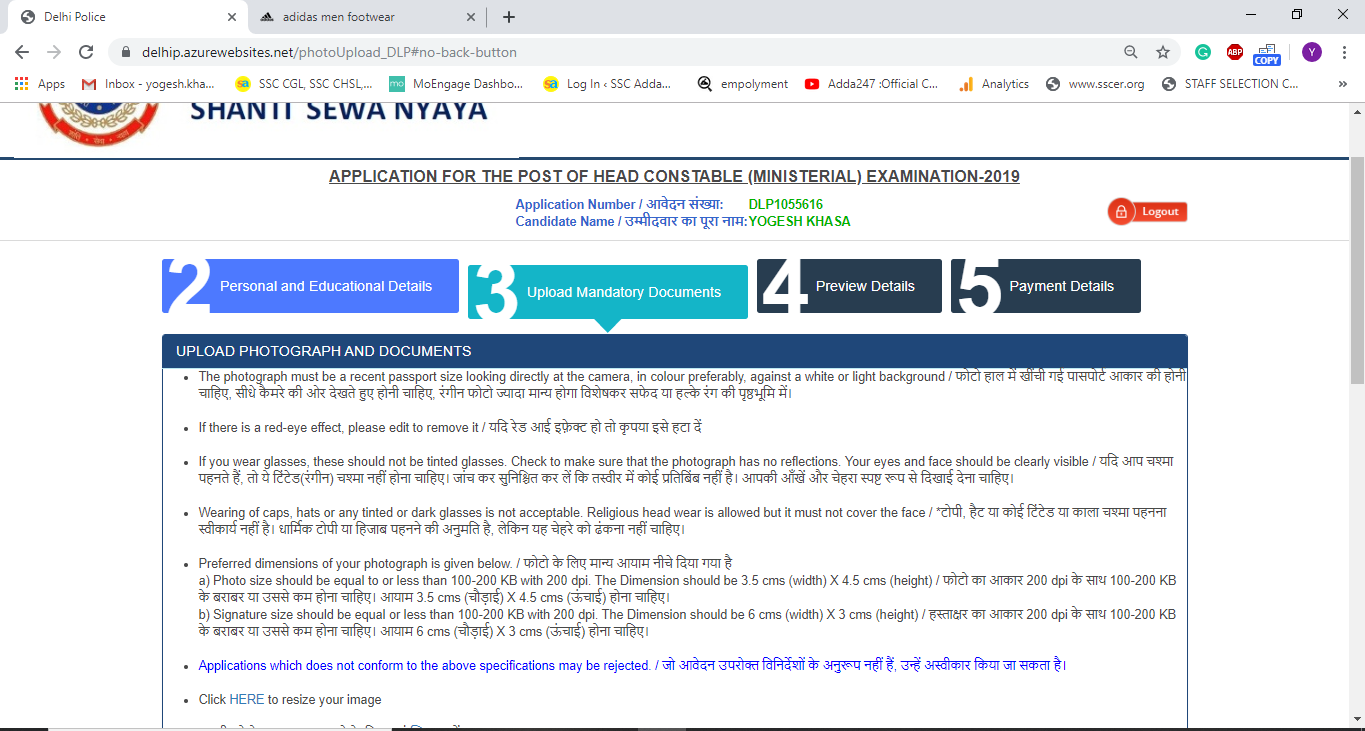Go to step 4 Preview Details
The height and width of the screenshot is (731, 1365).
pyautogui.click(x=849, y=286)
